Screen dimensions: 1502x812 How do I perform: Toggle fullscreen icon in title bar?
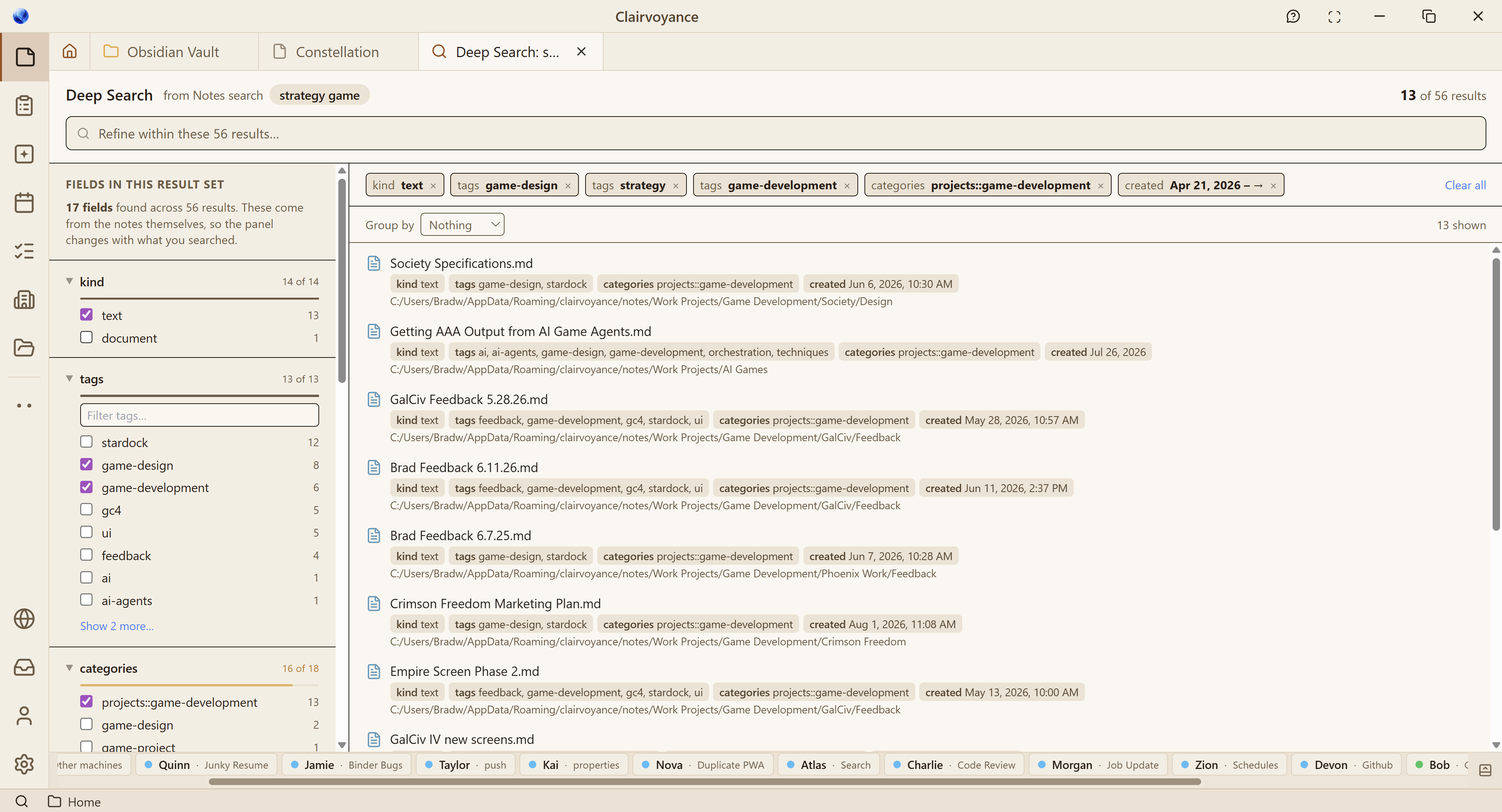[x=1334, y=16]
